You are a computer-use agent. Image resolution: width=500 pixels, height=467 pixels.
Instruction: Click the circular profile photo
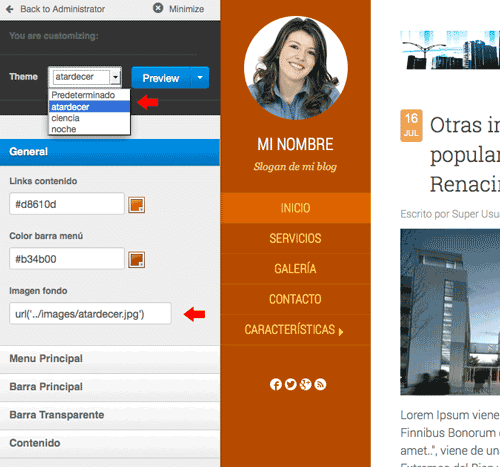coord(296,68)
